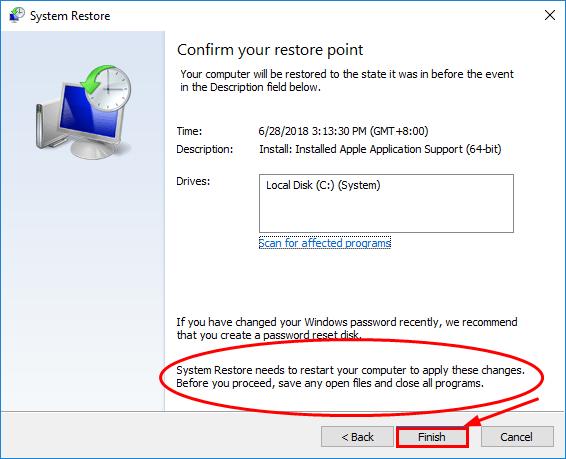The height and width of the screenshot is (459, 566).
Task: Click the password reset disk recommendation text
Action: coord(347,328)
